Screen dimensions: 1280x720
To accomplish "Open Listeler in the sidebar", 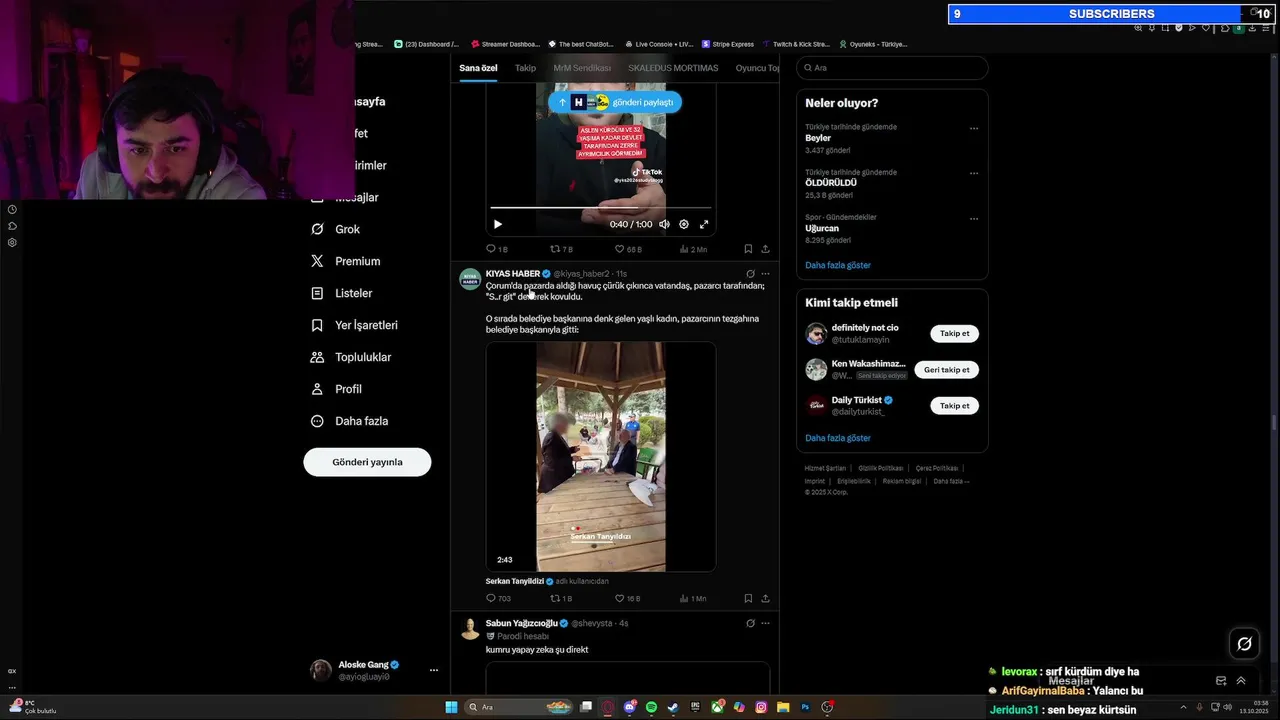I will point(341,293).
